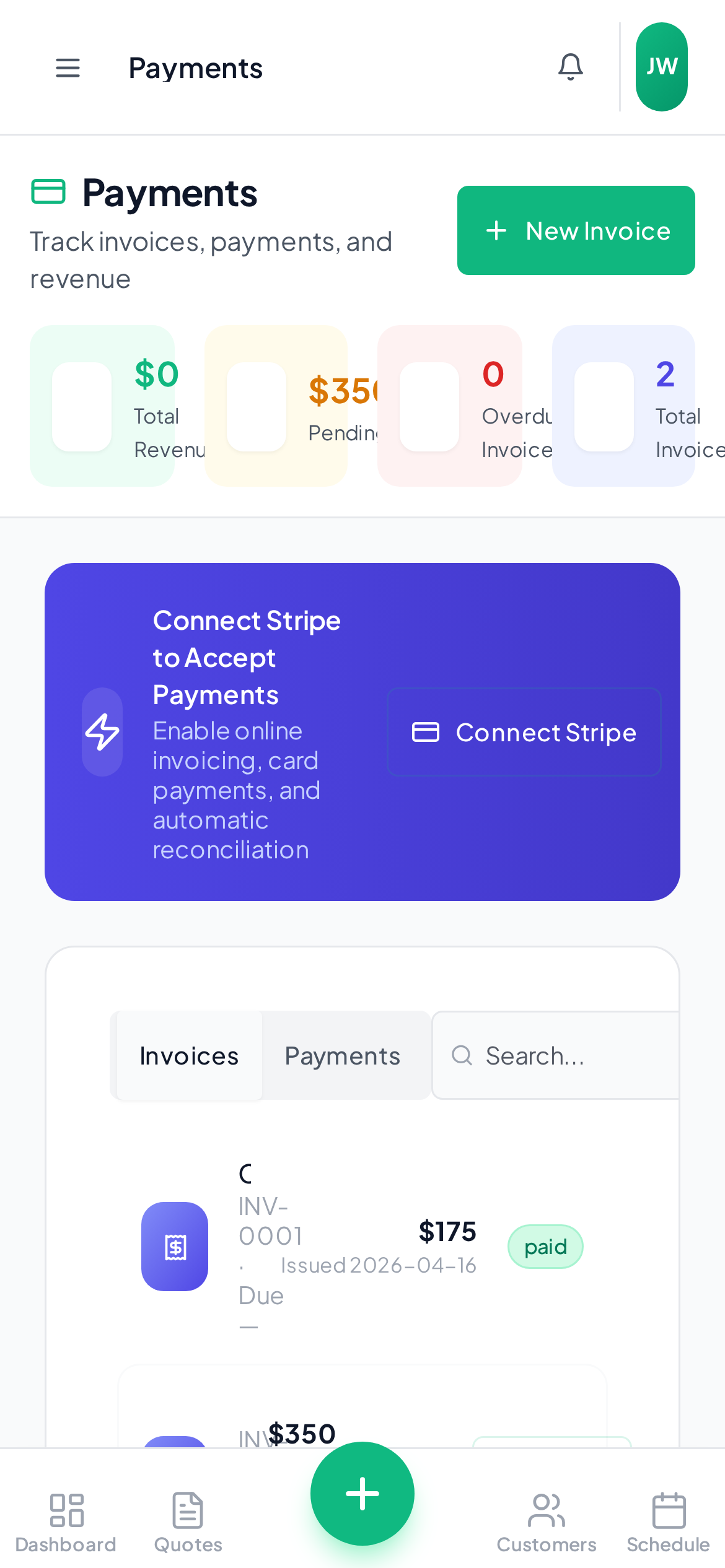
Task: Click the lightning bolt icon in Stripe banner
Action: point(103,732)
